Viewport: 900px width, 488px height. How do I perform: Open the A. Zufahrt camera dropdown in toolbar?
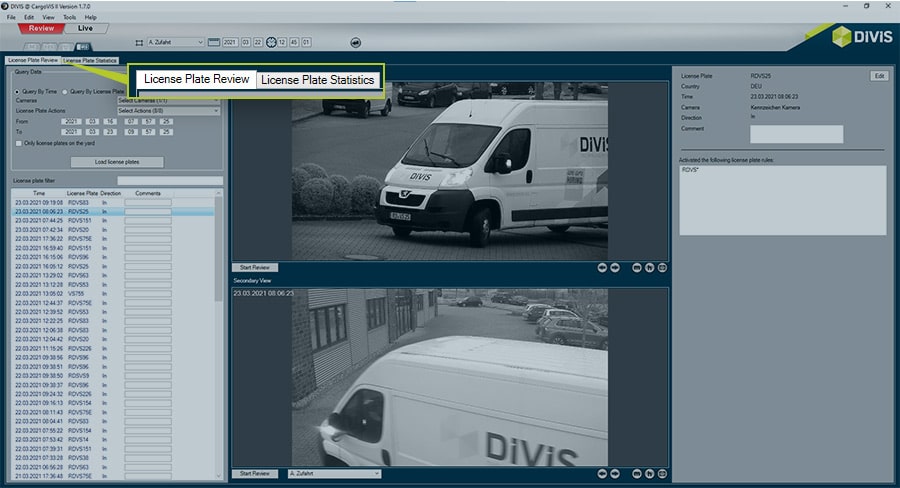tap(176, 42)
